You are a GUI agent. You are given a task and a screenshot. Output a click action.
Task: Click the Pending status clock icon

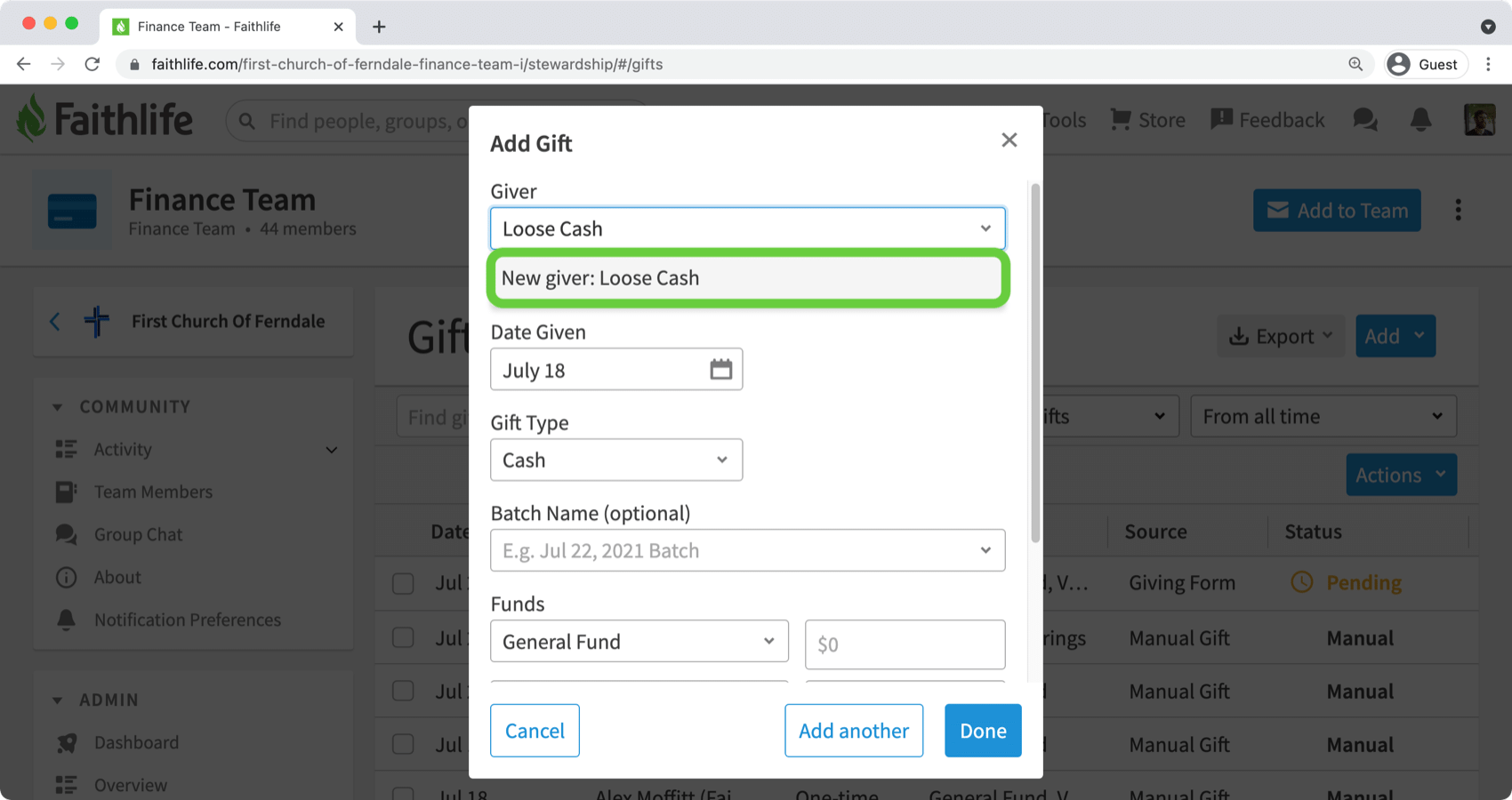click(x=1302, y=582)
